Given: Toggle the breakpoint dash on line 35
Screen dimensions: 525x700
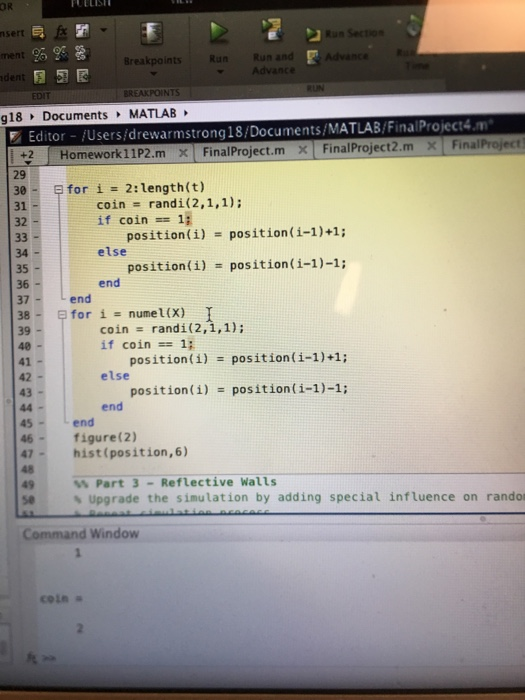Looking at the screenshot, I should coord(38,269).
